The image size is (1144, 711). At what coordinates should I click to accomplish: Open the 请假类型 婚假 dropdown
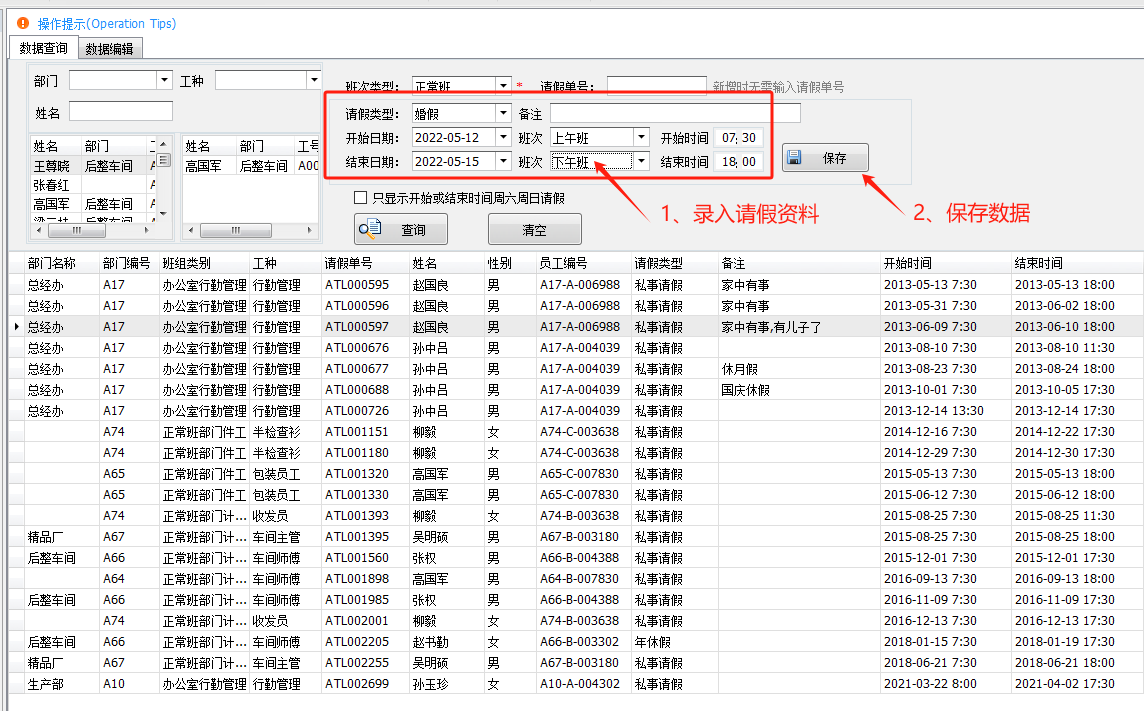(503, 114)
